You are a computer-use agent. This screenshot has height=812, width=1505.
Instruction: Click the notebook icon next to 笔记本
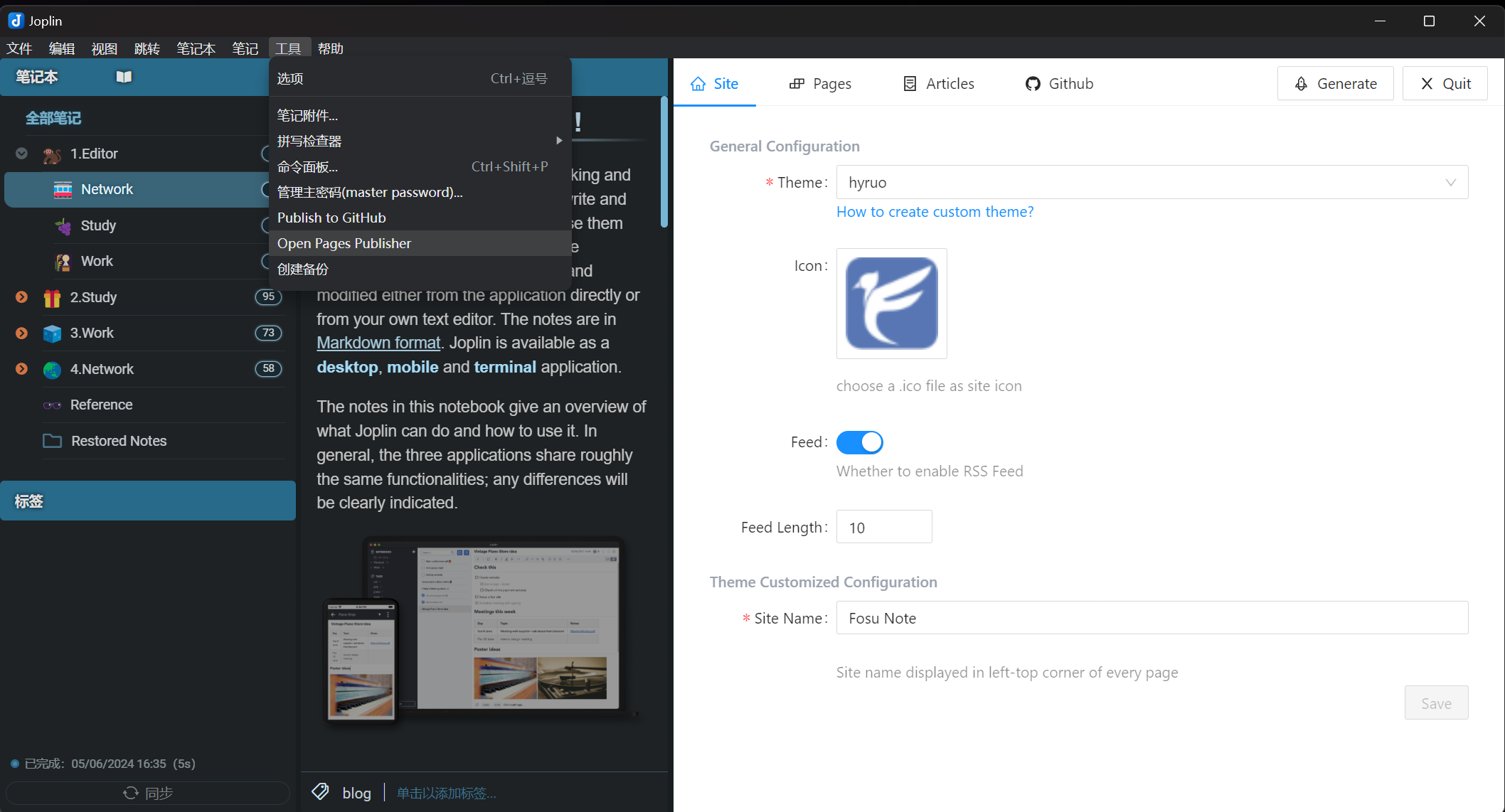122,76
